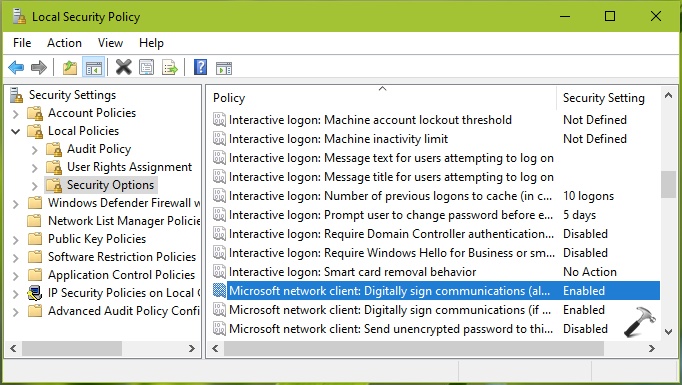Screen dimensions: 682x385
Task: Click the Audit Policy folder icon
Action: pyautogui.click(x=54, y=149)
